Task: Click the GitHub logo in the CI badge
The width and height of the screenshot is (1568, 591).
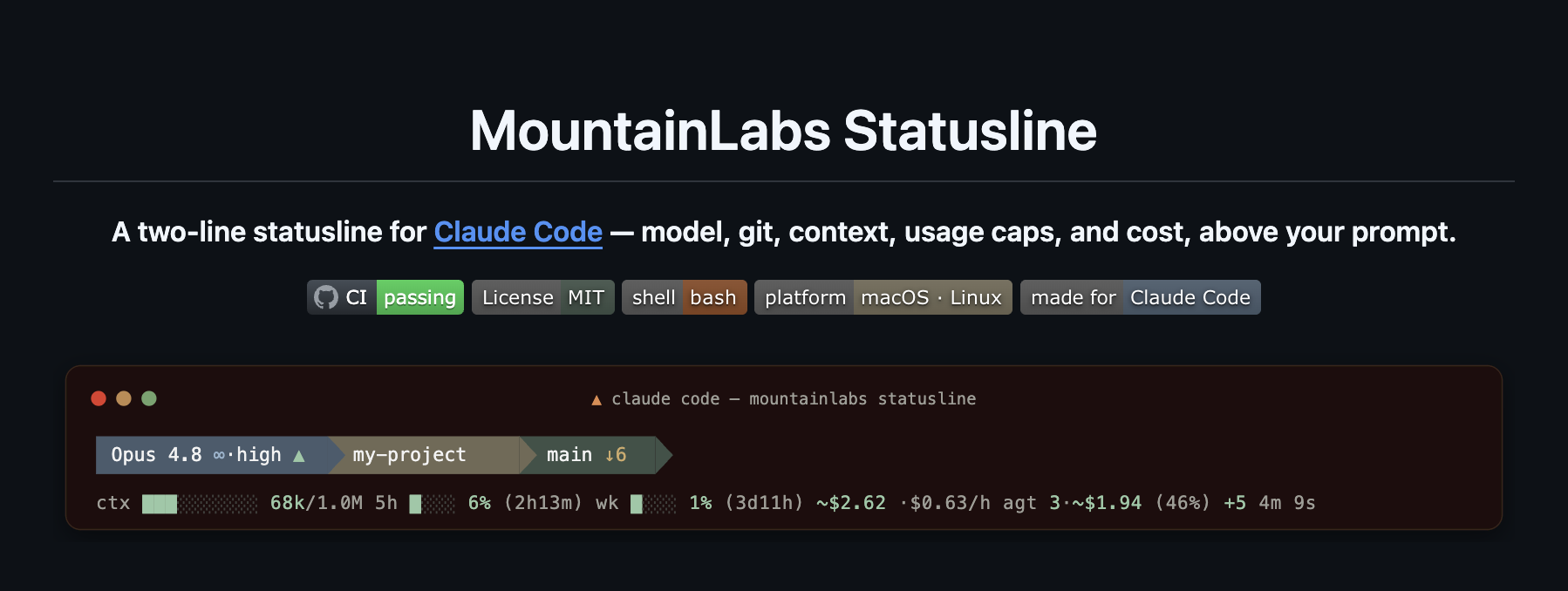Action: click(326, 297)
